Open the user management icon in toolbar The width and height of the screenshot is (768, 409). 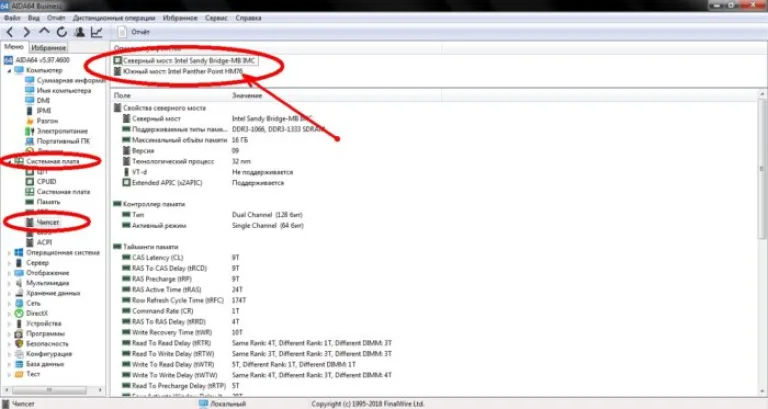coord(79,32)
